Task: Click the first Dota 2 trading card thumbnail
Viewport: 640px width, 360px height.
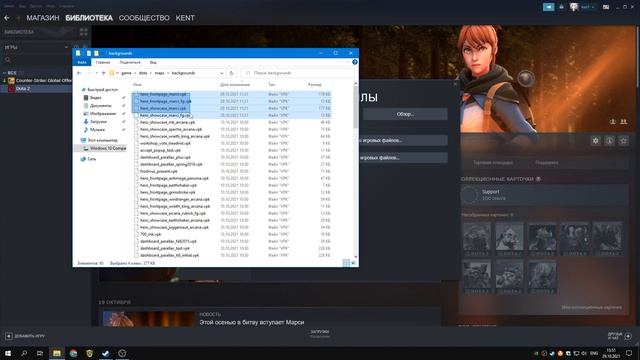Action: point(477,239)
